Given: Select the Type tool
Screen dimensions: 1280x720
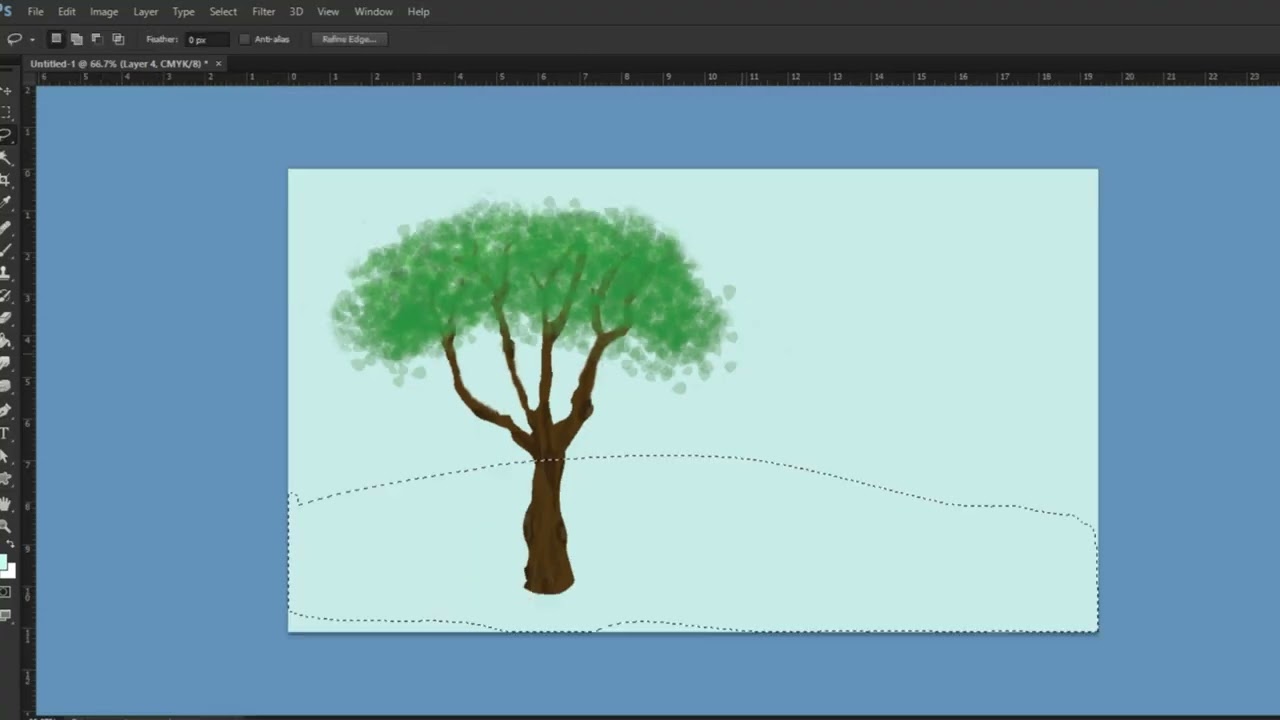Looking at the screenshot, I should click(x=5, y=433).
